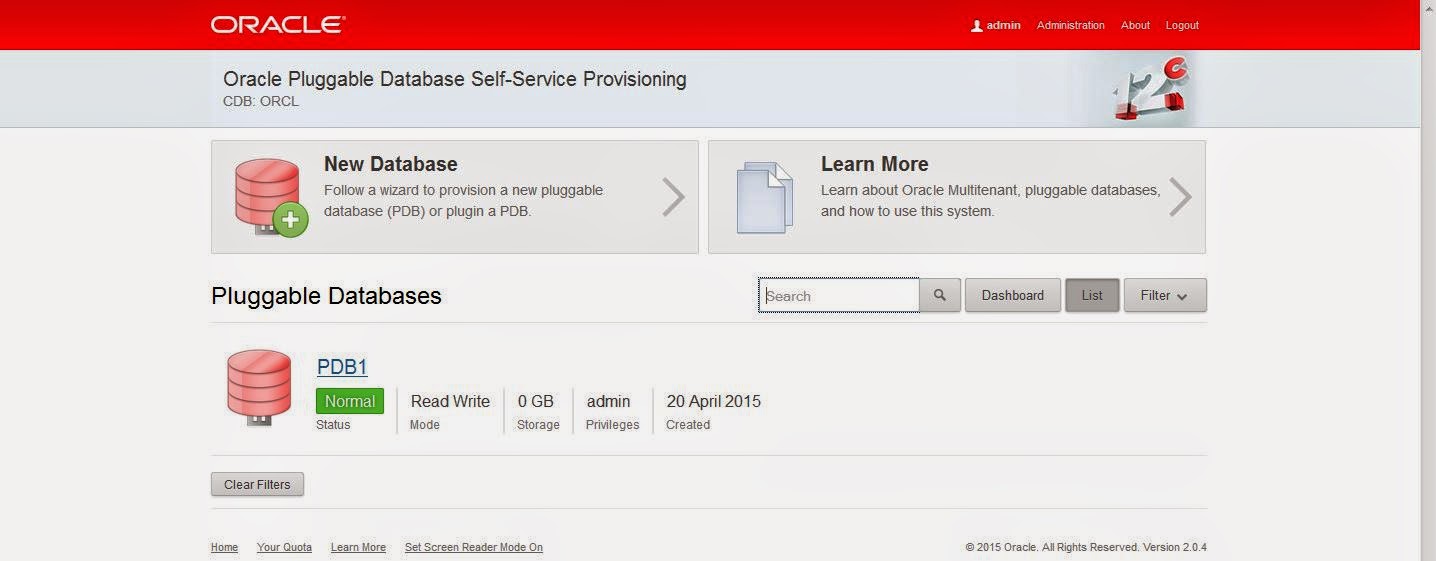1436x561 pixels.
Task: Click the New Database icon with plus
Action: click(270, 197)
